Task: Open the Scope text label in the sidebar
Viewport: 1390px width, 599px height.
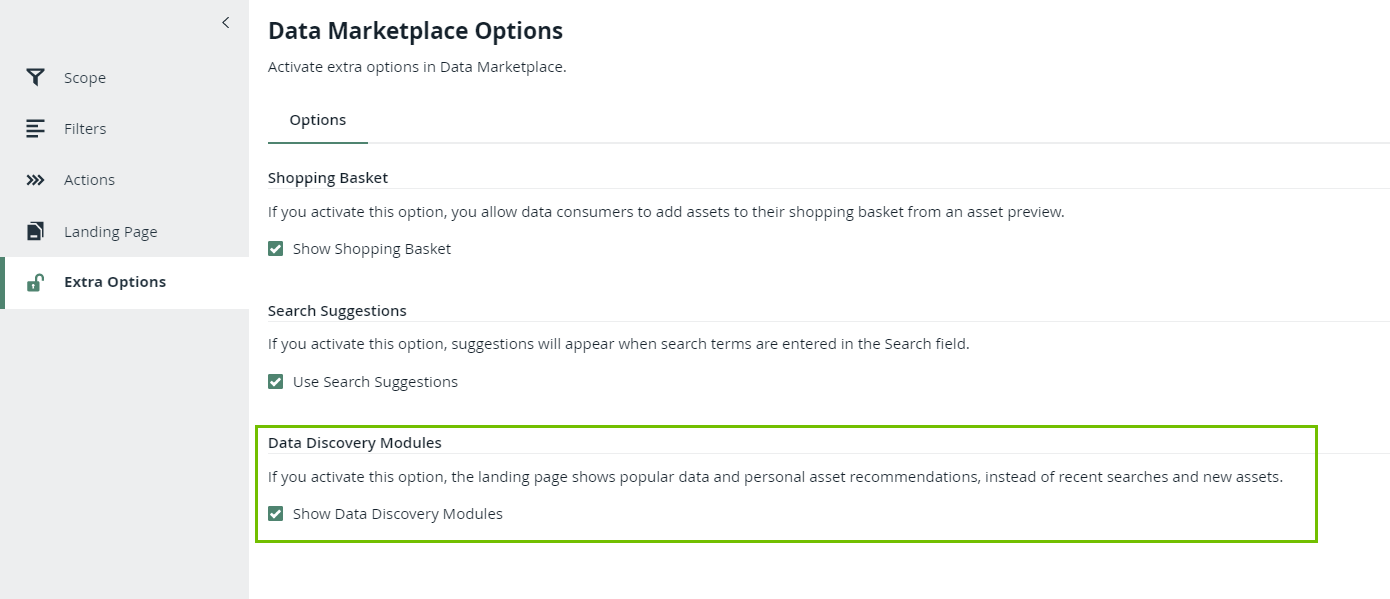Action: pyautogui.click(x=85, y=78)
